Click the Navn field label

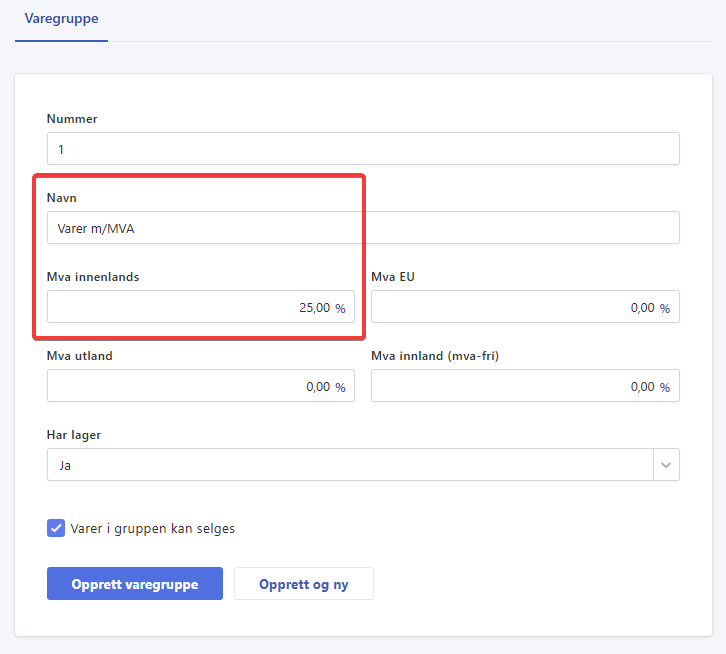[62, 198]
